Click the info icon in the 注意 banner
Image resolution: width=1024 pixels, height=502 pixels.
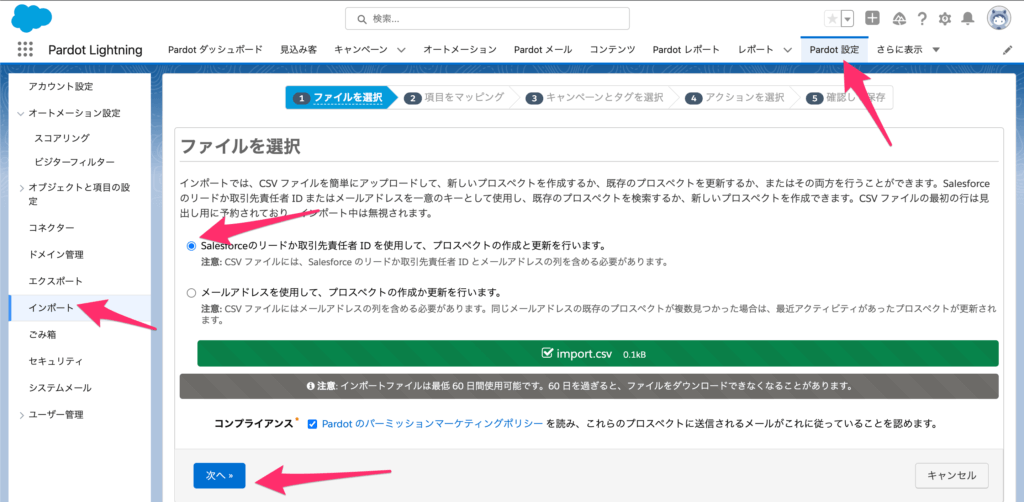(x=311, y=386)
